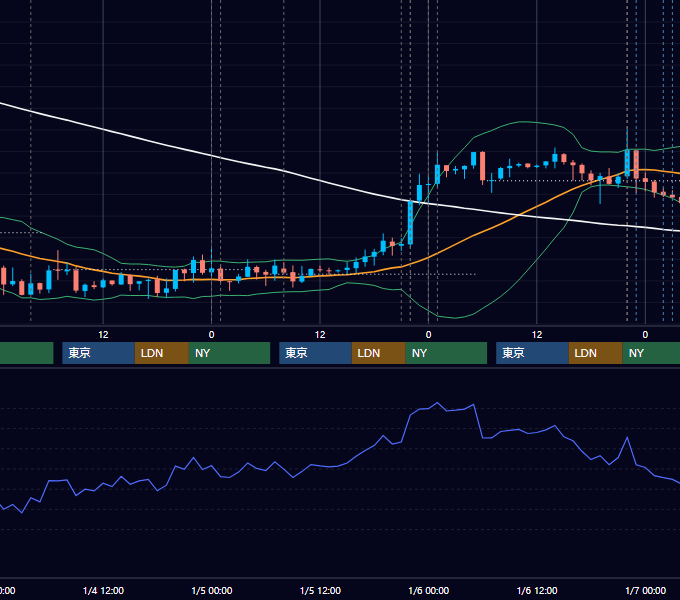The width and height of the screenshot is (680, 600).
Task: Select the 東京 session block on 1/5
Action: coord(315,353)
